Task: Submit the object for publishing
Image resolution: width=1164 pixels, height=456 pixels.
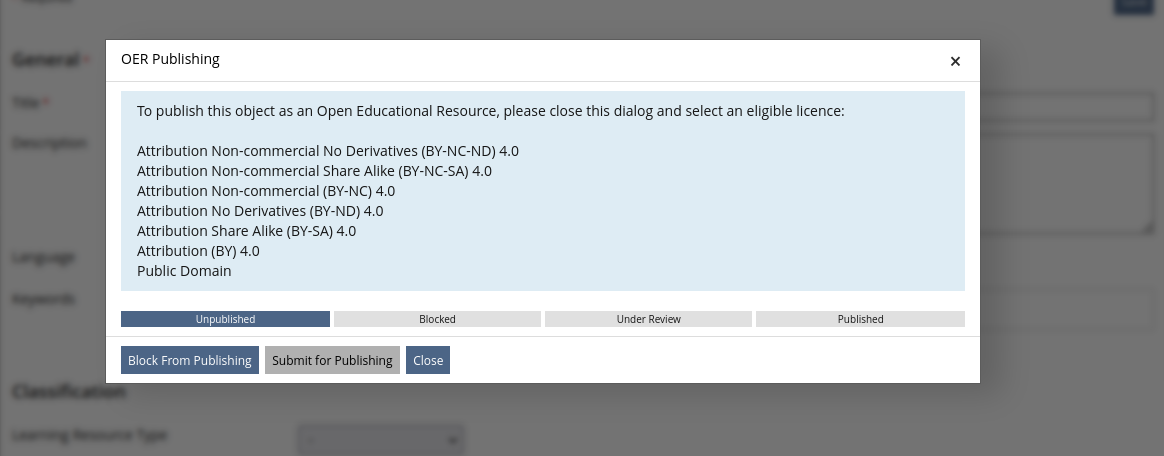Action: 332,360
